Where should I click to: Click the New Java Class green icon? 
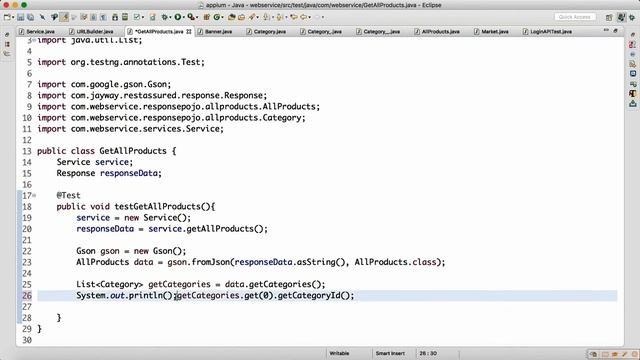(x=217, y=17)
